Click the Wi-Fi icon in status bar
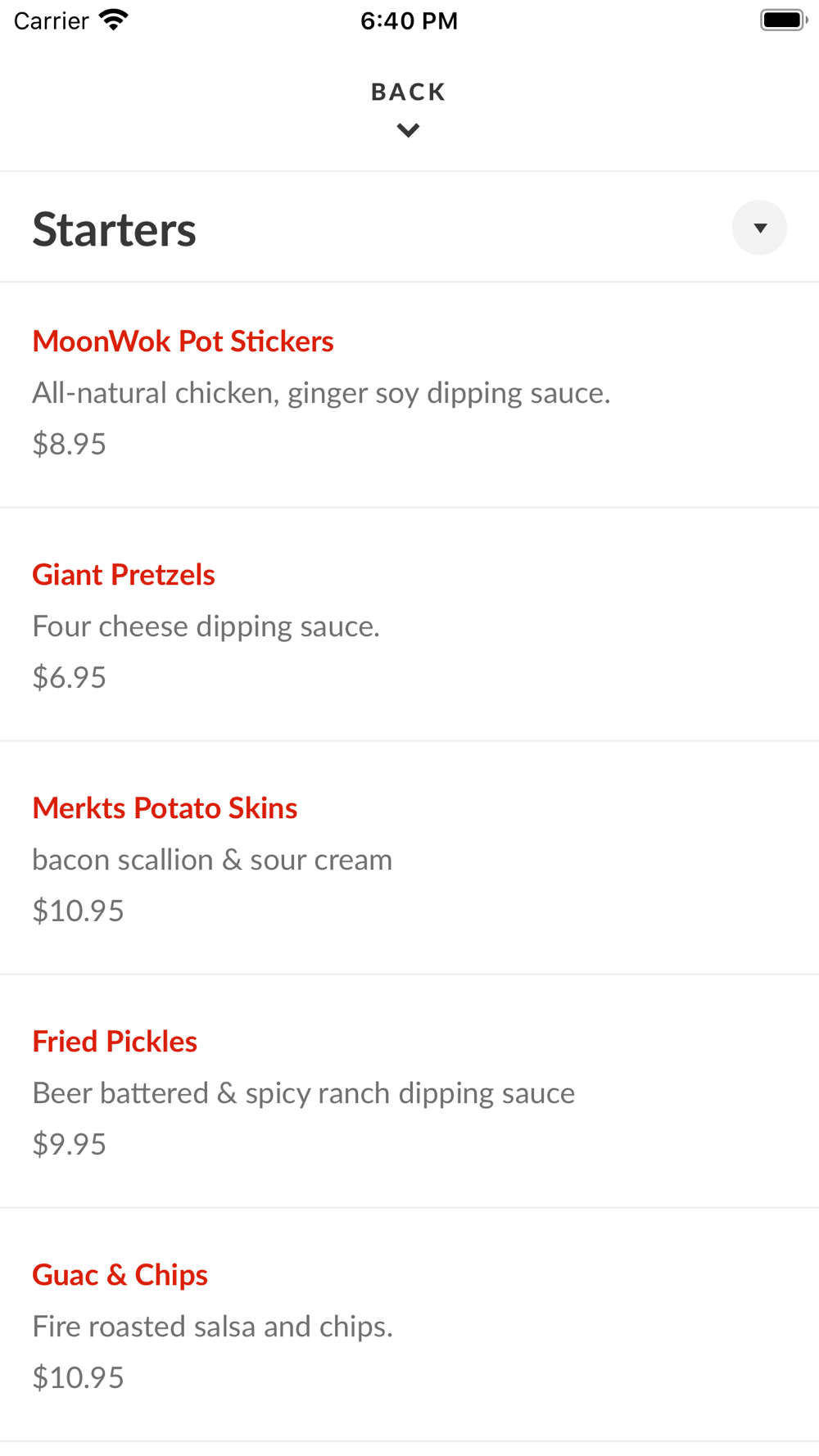819x1456 pixels. pos(113,20)
